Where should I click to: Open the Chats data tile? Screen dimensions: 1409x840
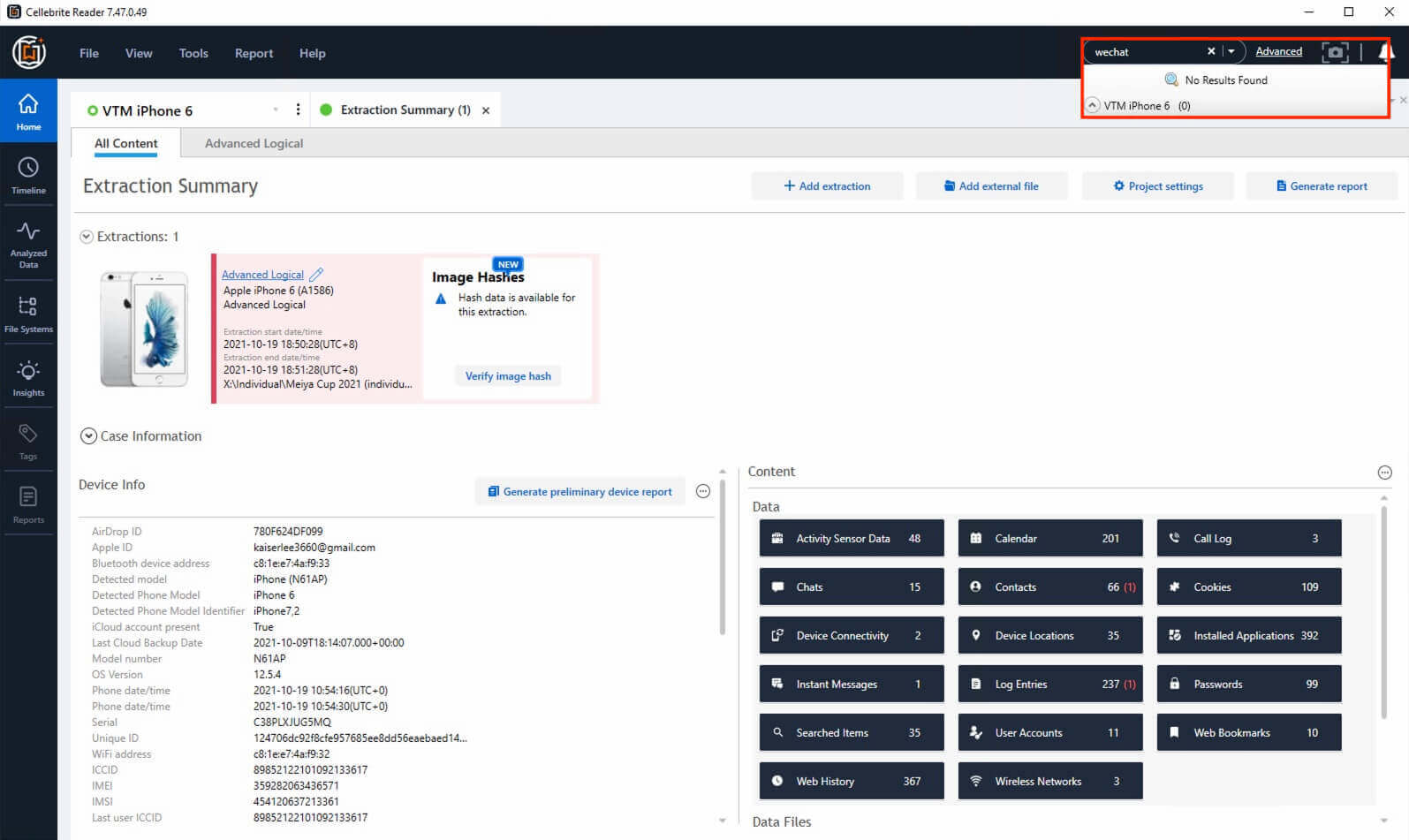pos(852,586)
